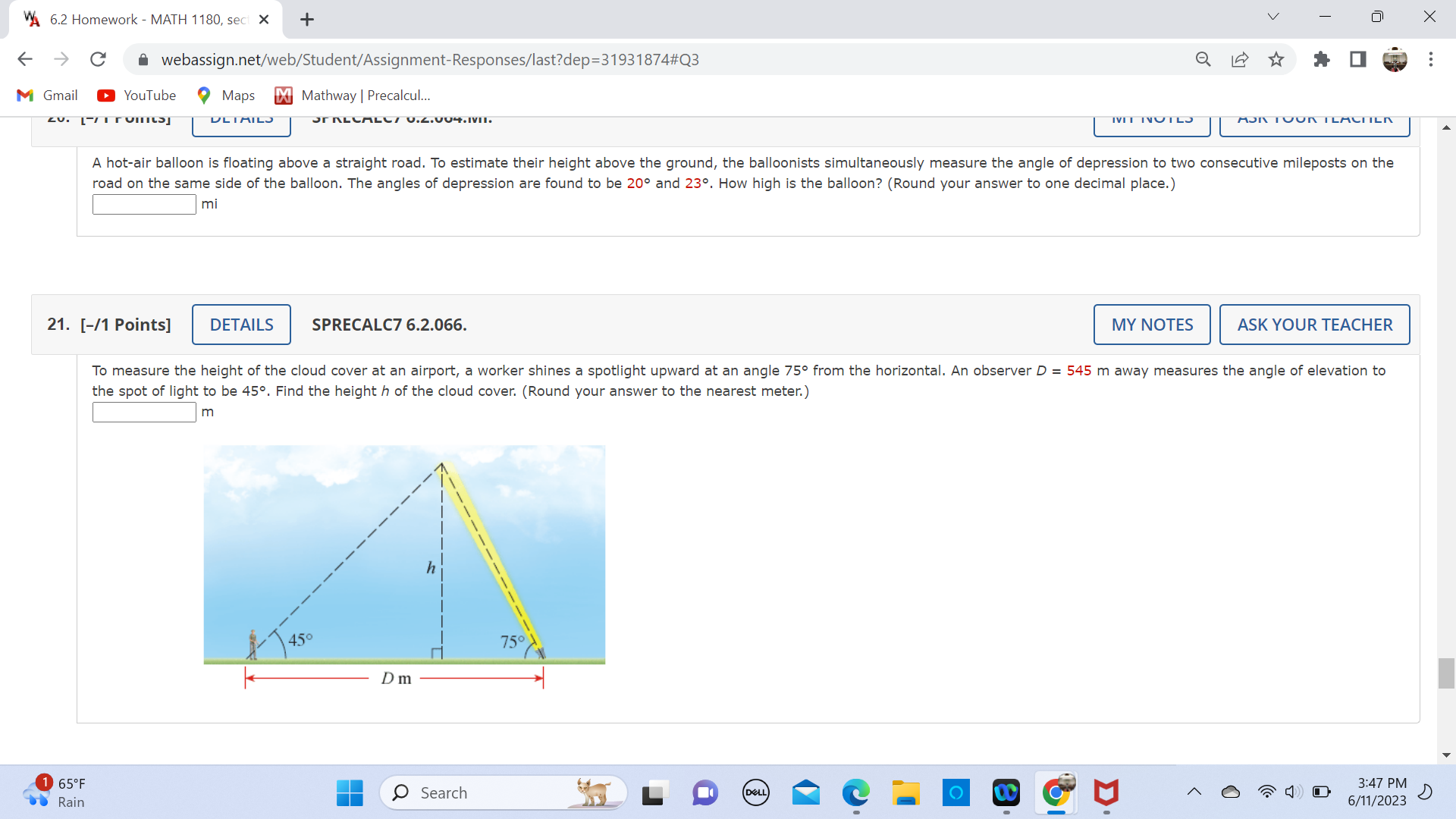Switch to the 6.2 Homework MATH 1180 tab

pos(136,19)
